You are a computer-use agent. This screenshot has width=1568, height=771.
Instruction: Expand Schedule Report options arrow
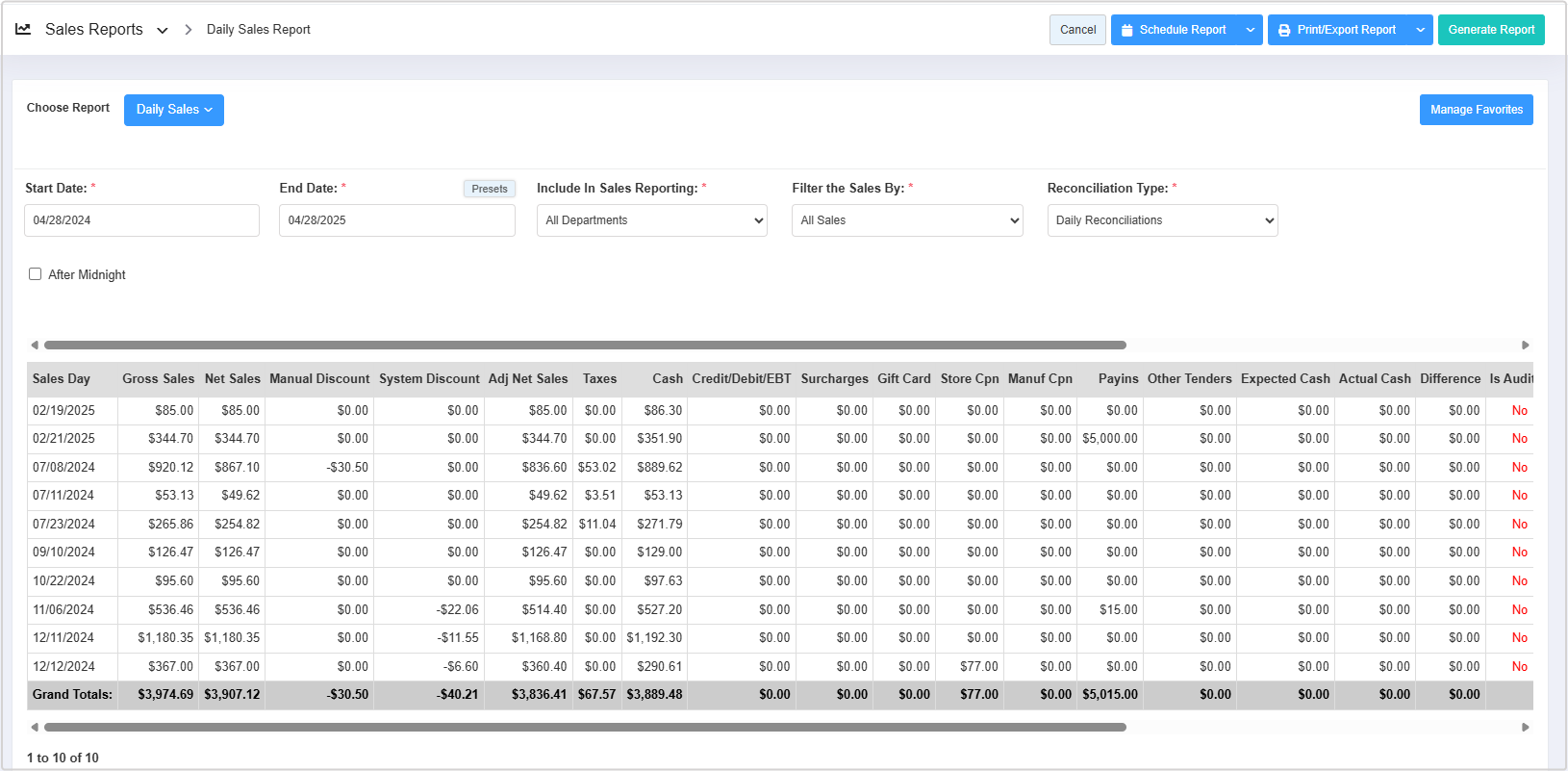click(x=1250, y=30)
